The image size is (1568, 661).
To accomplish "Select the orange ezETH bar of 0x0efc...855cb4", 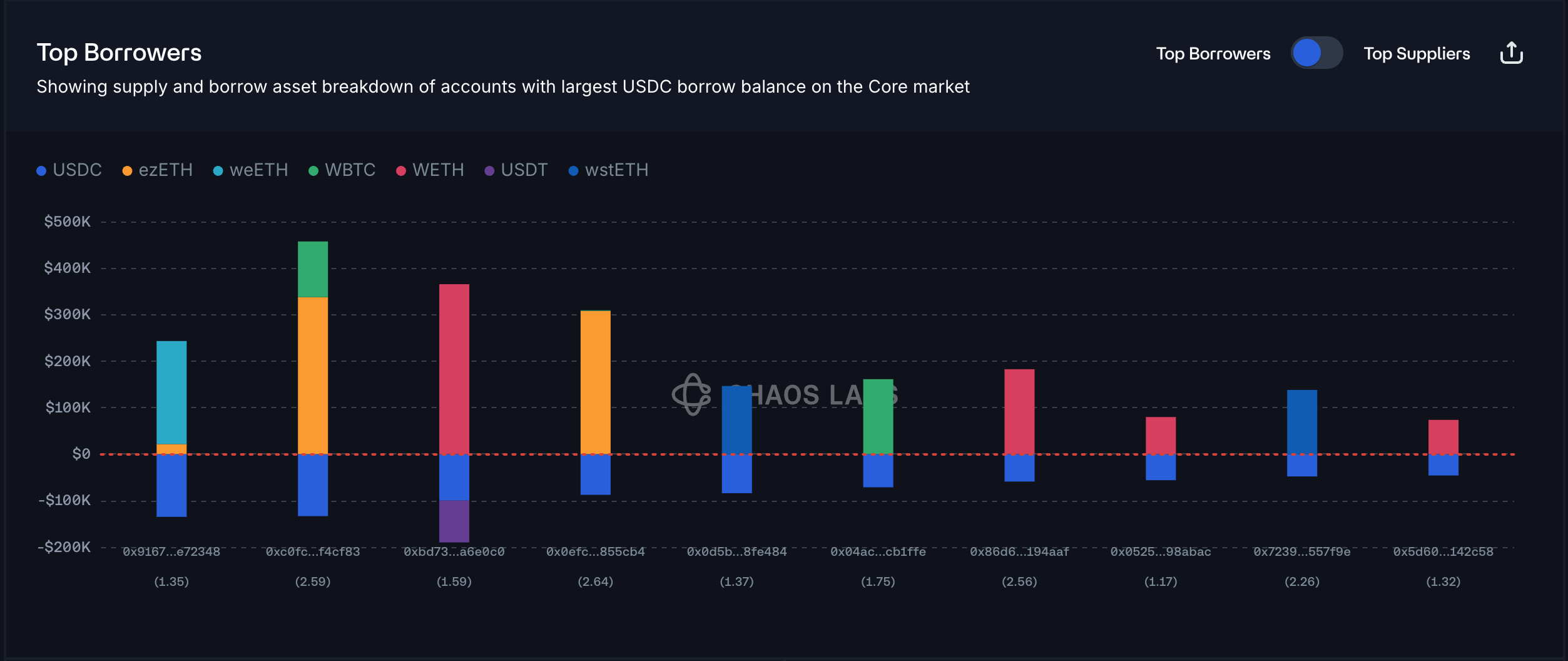I will coord(596,382).
